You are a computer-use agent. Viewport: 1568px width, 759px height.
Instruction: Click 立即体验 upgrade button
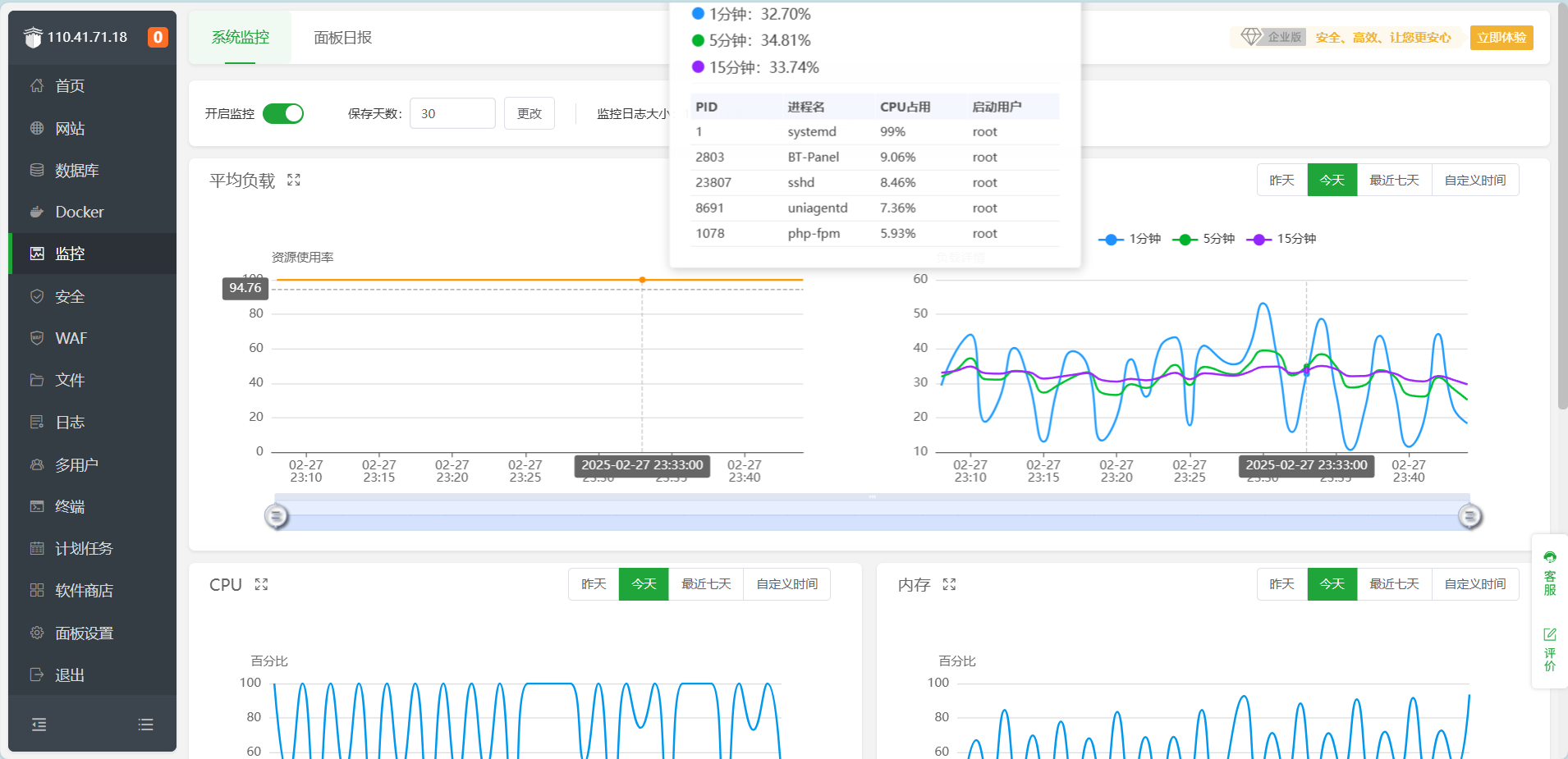coord(1502,37)
